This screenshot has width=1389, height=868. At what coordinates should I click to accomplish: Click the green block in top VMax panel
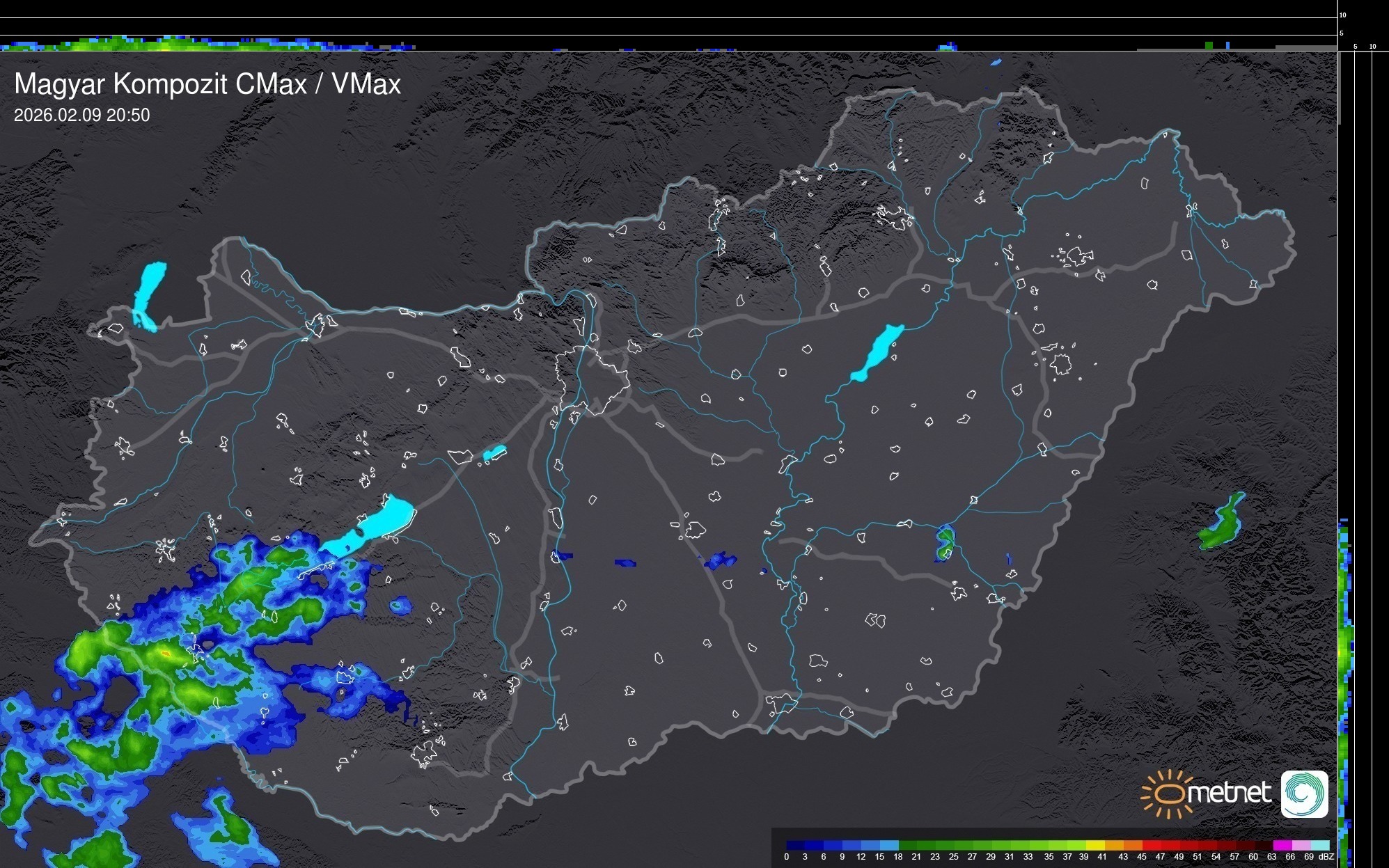pyautogui.click(x=1209, y=45)
